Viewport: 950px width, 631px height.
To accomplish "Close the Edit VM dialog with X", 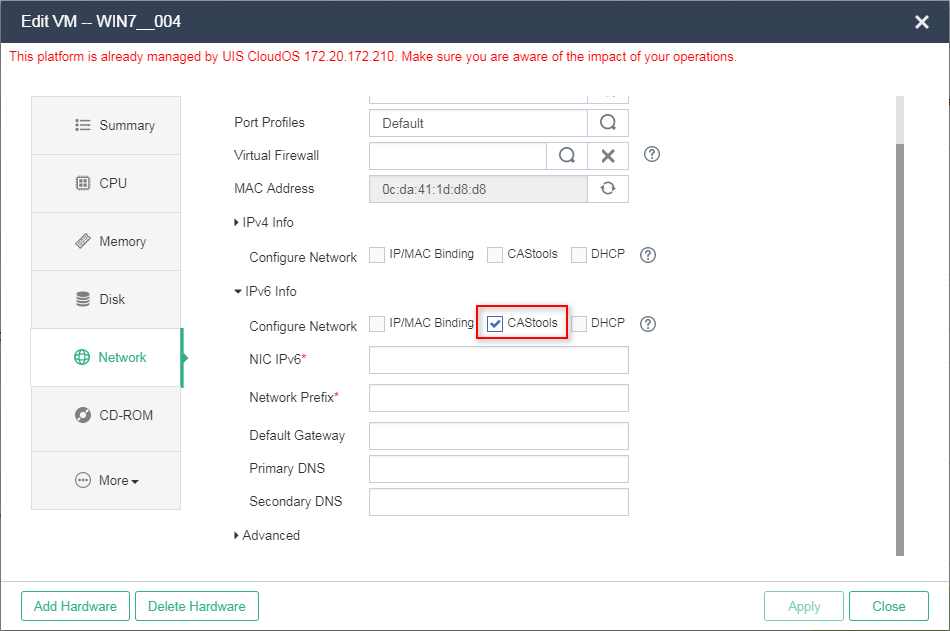I will (921, 22).
